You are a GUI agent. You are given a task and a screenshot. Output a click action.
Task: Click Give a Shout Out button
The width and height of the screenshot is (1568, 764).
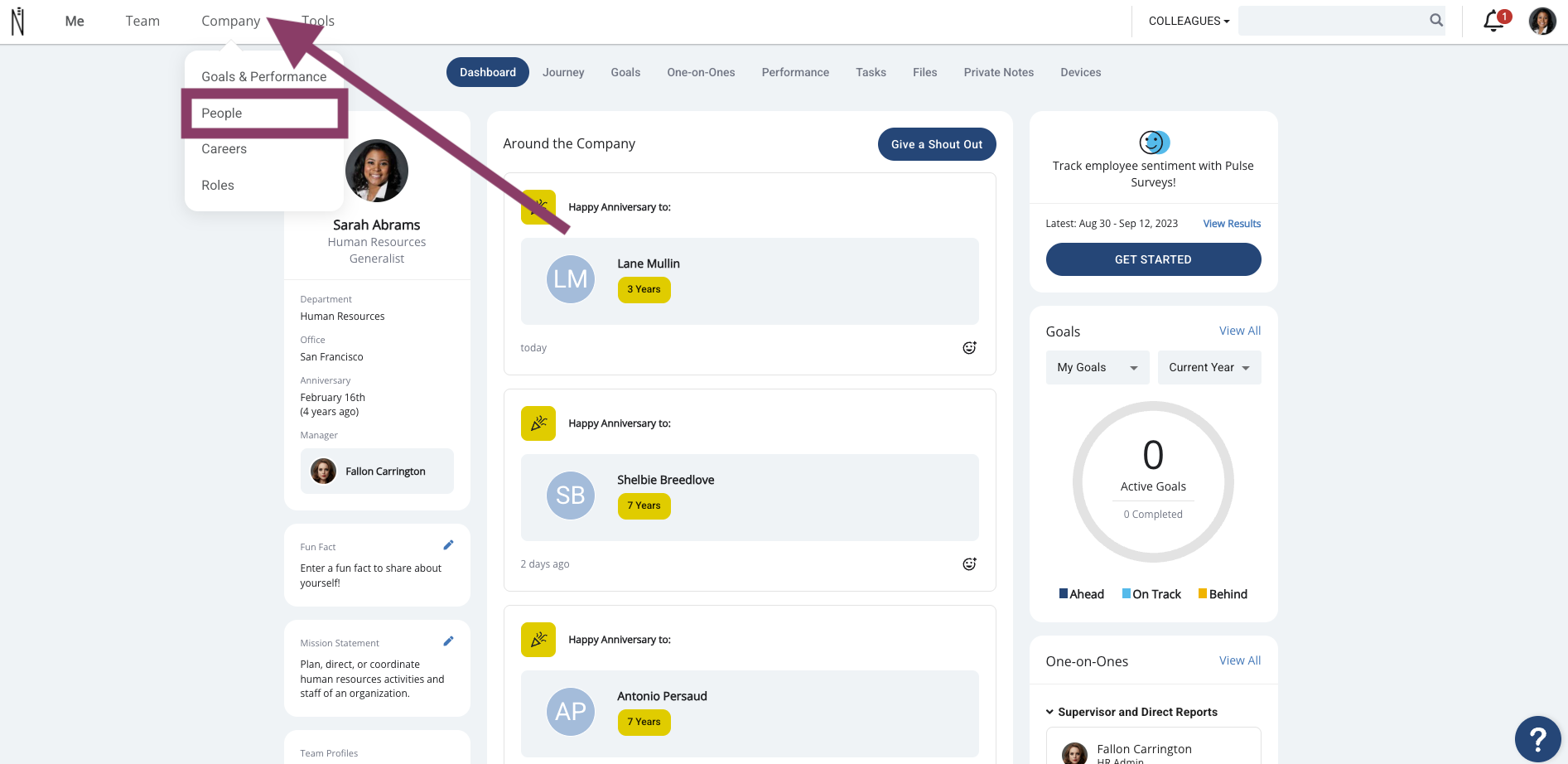click(937, 144)
